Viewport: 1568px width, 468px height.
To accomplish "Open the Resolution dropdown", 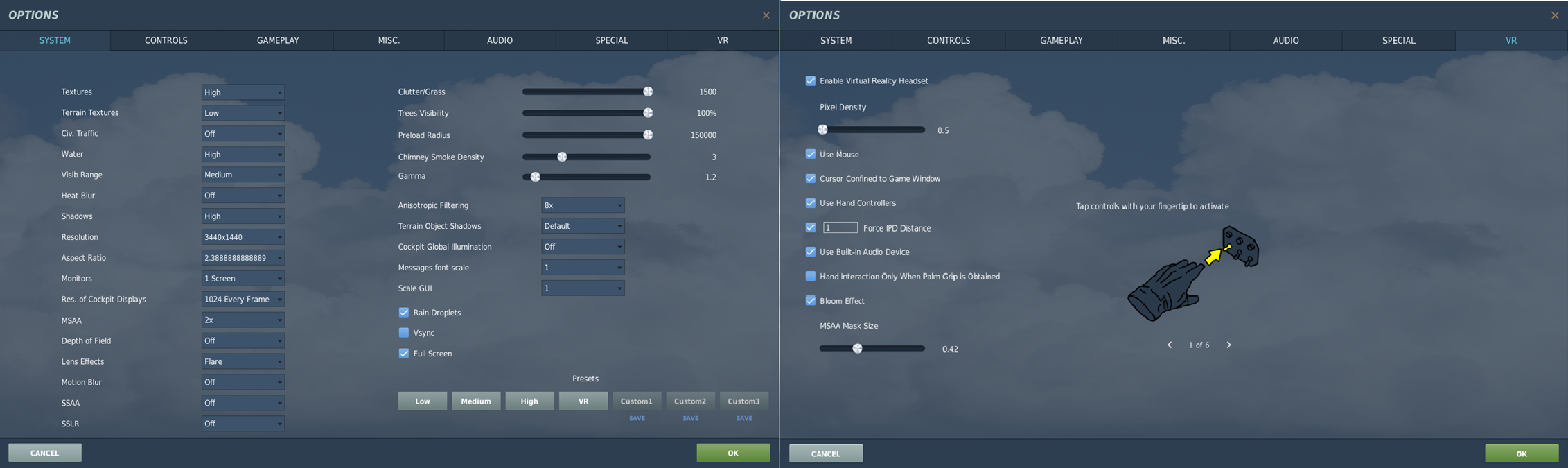I will (x=243, y=237).
